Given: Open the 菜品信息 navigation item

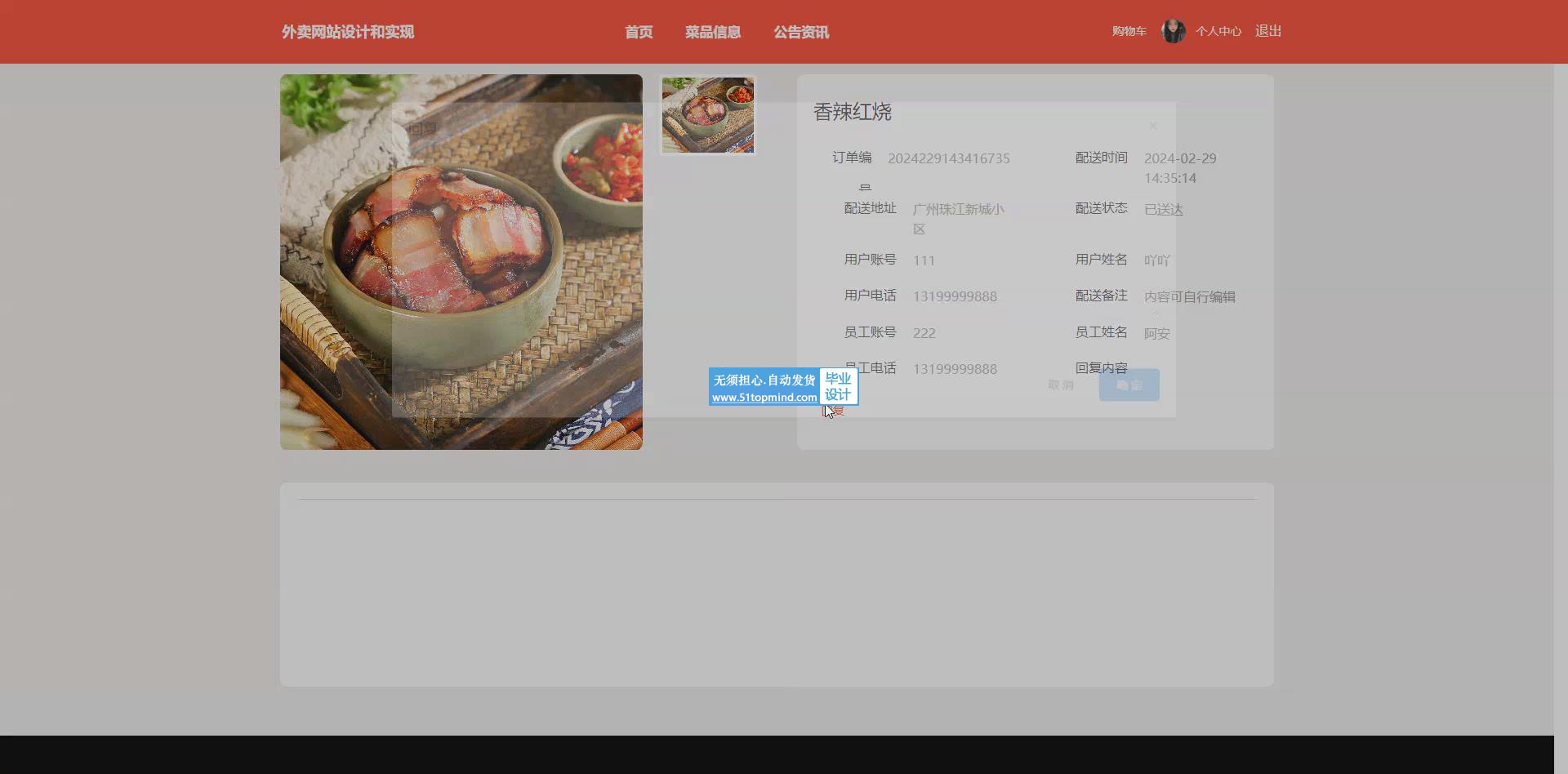Looking at the screenshot, I should click(713, 32).
